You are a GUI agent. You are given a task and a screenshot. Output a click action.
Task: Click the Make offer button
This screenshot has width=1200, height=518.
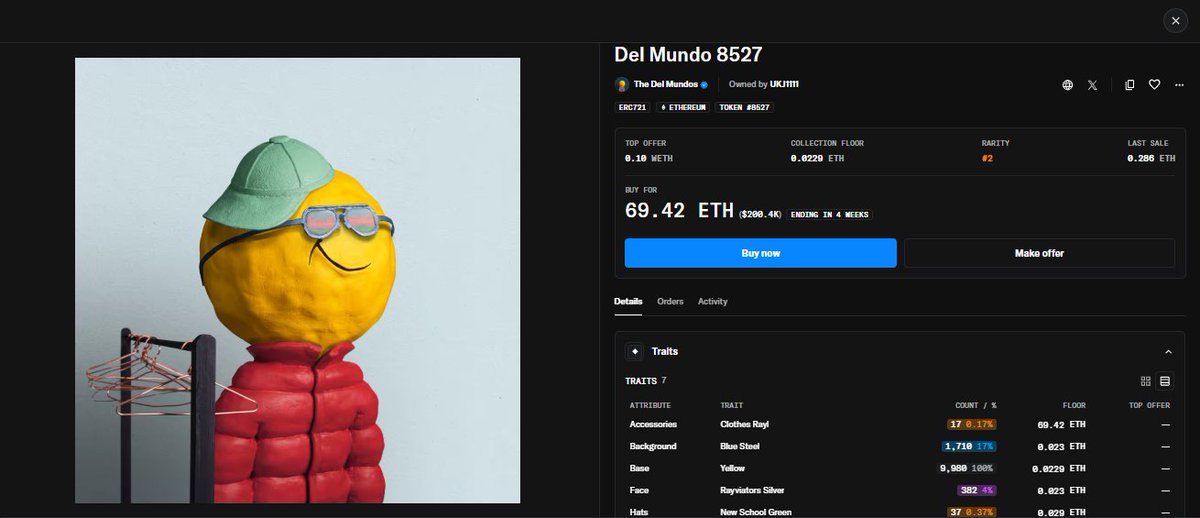click(x=1039, y=253)
